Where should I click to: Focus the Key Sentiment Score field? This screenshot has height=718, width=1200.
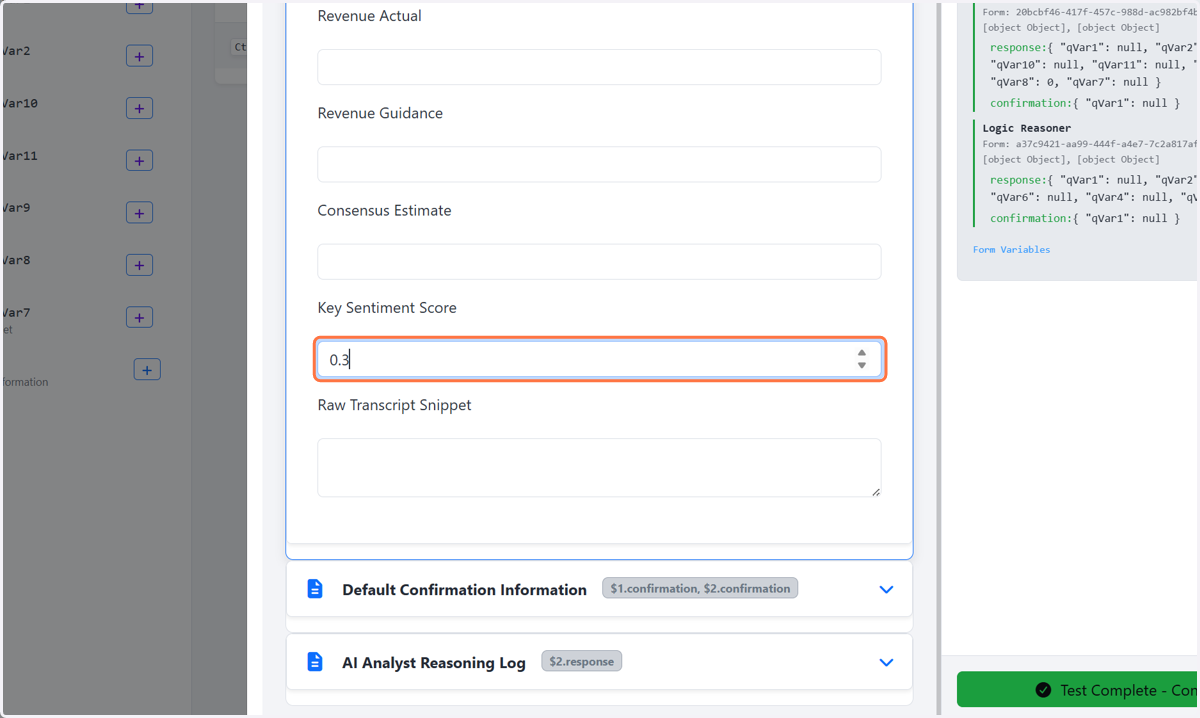tap(599, 359)
